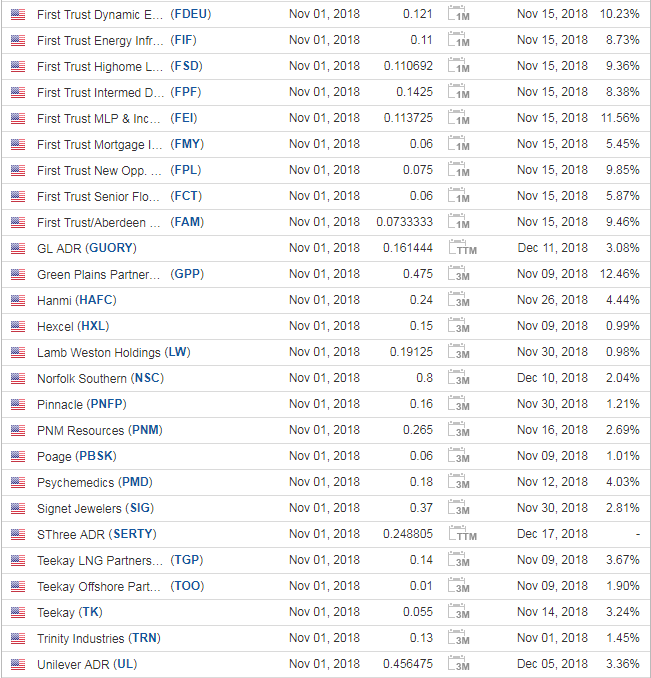Screen dimensions: 651x678
Task: Click the TTM calendar icon for SThree ADR
Action: 463,534
